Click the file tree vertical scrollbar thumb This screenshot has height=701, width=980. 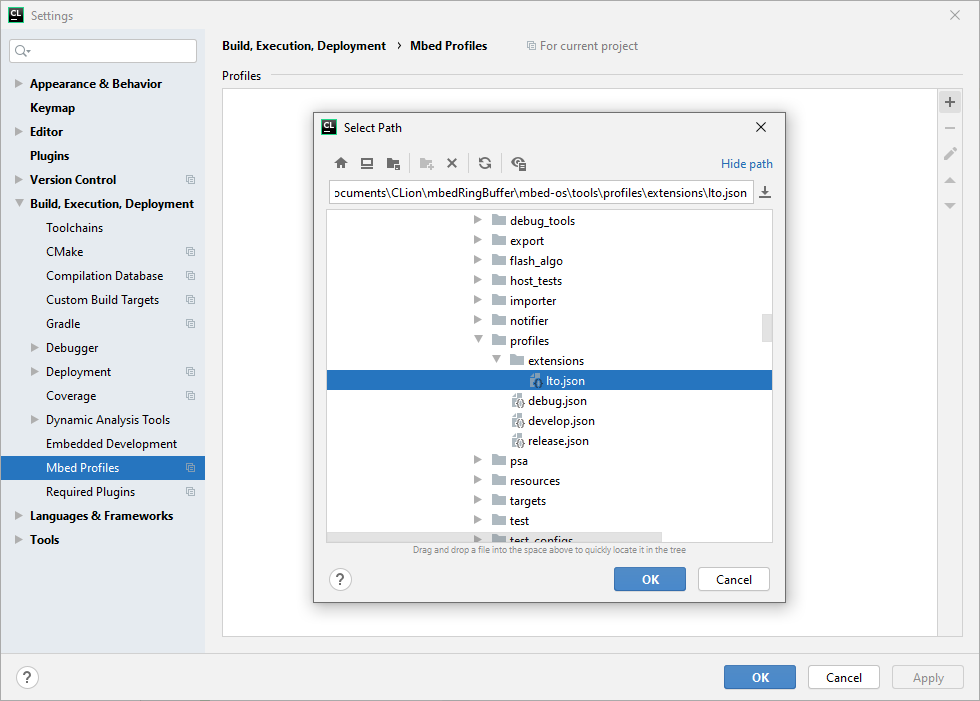pos(767,328)
